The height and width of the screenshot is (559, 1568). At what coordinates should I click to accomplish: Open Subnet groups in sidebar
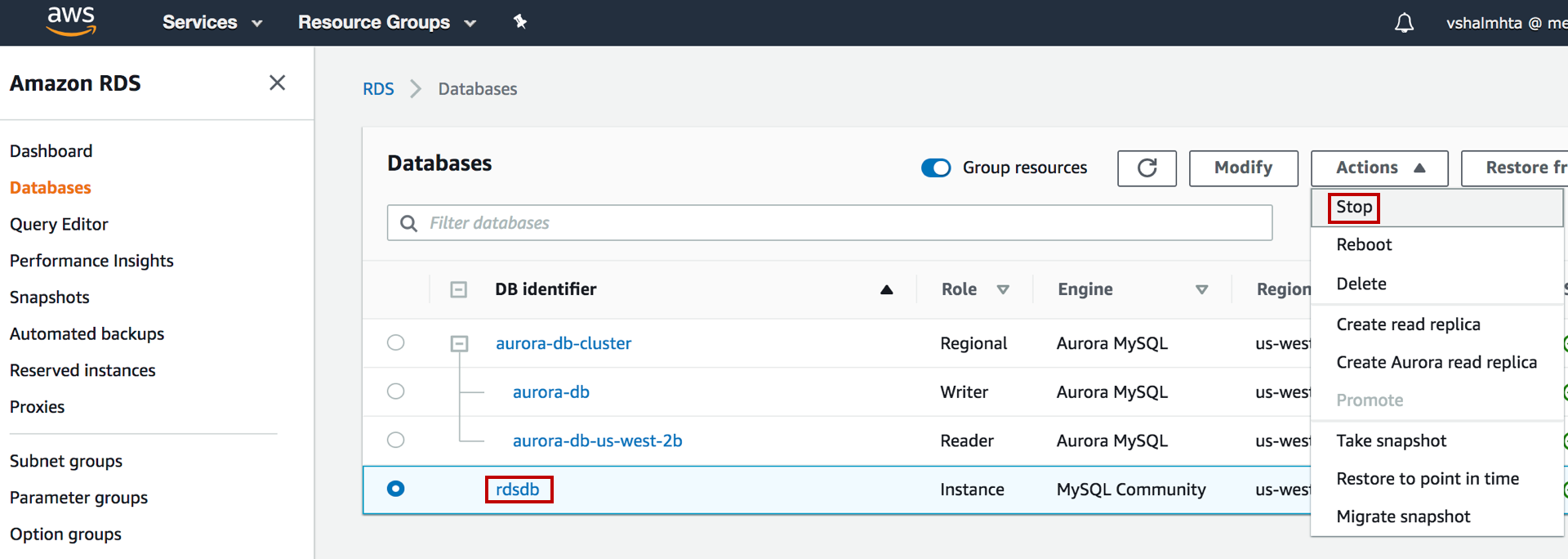66,461
